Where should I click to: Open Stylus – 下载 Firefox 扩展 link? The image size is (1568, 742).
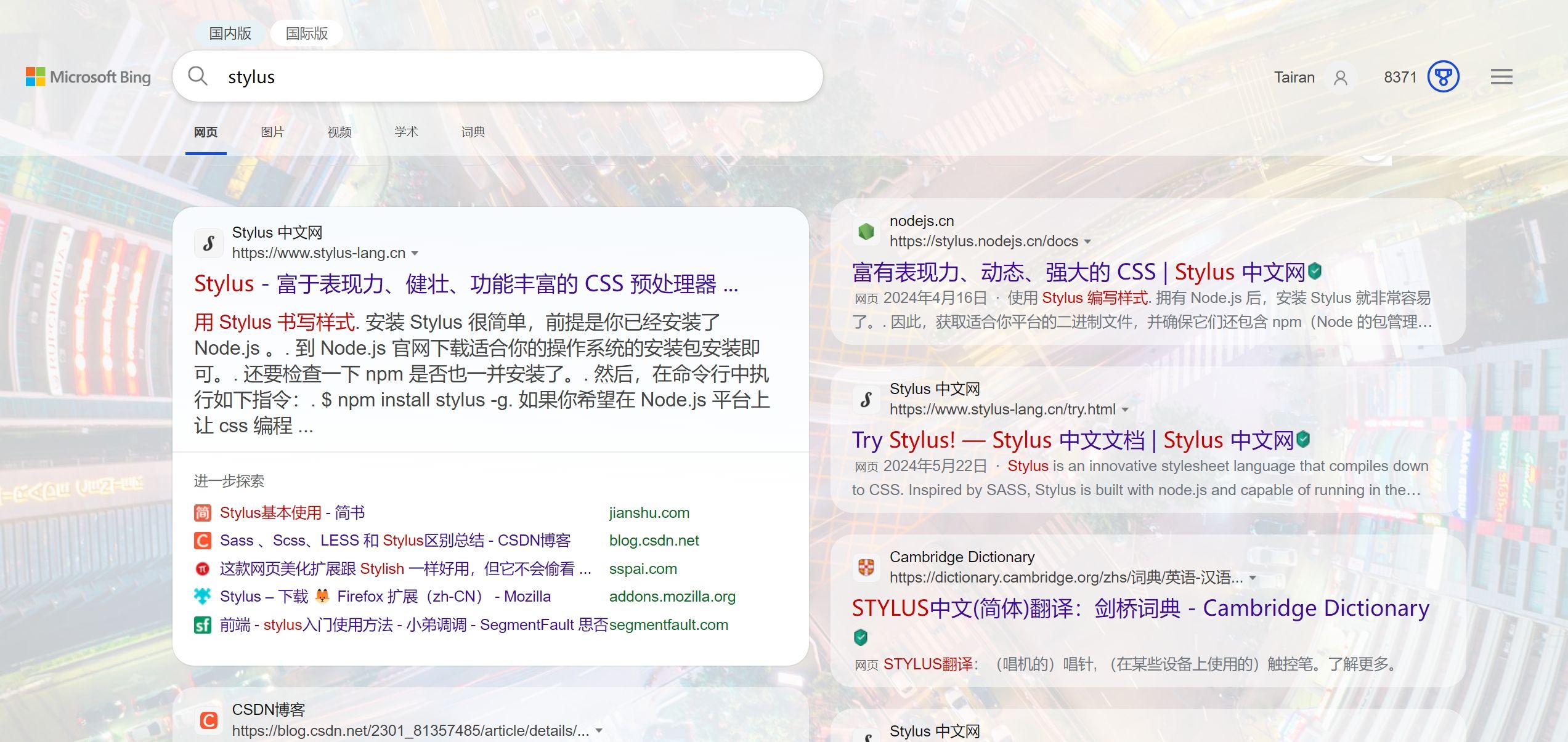pyautogui.click(x=386, y=597)
